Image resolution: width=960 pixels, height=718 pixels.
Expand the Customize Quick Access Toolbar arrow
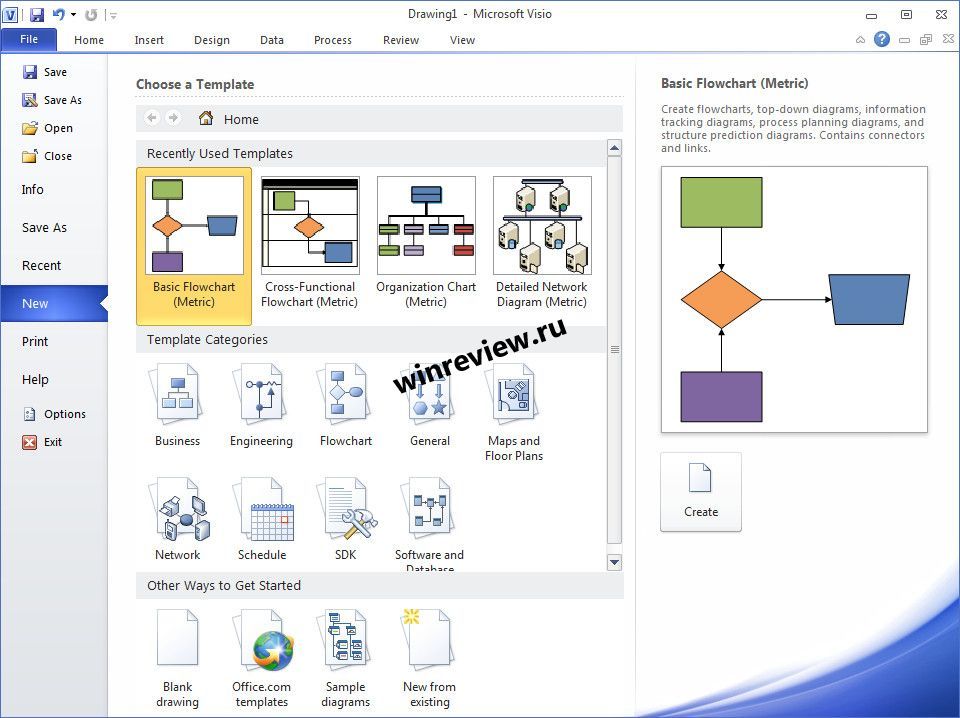pyautogui.click(x=113, y=15)
